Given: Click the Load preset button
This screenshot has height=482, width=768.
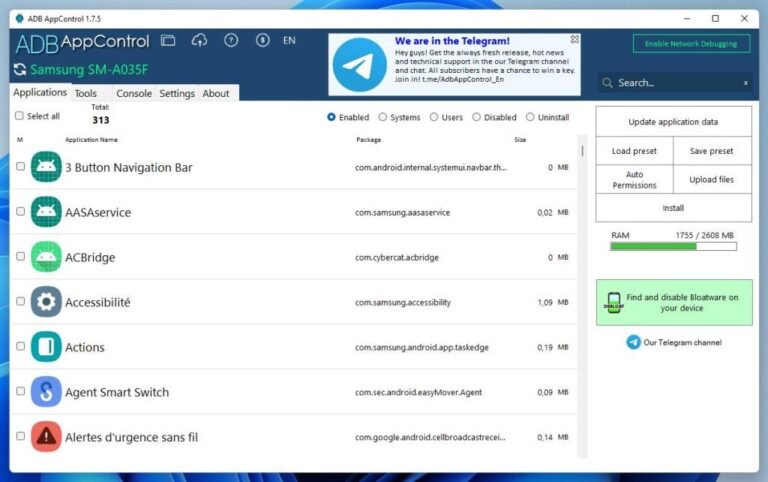Looking at the screenshot, I should point(634,151).
